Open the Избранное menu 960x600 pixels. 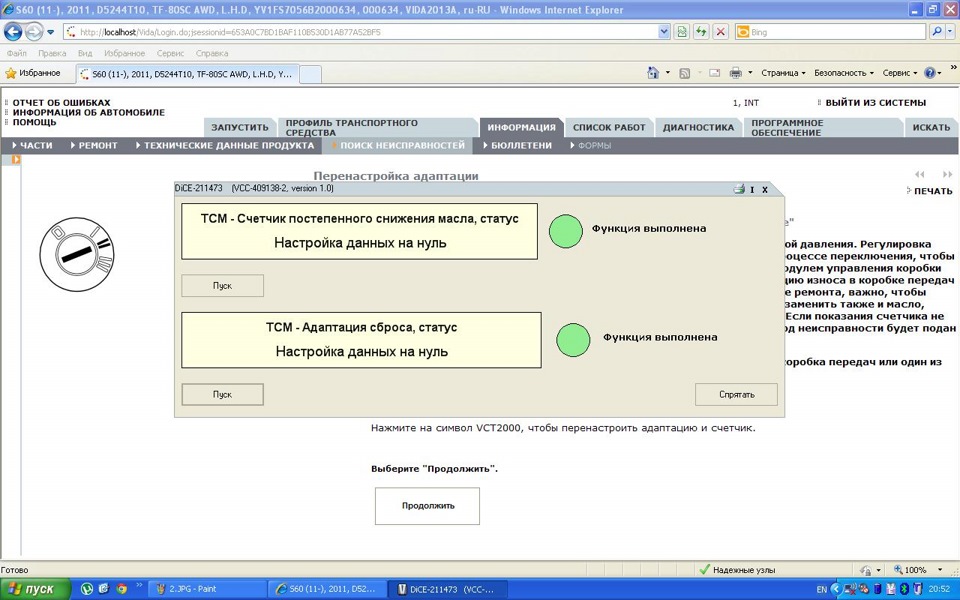click(x=124, y=53)
